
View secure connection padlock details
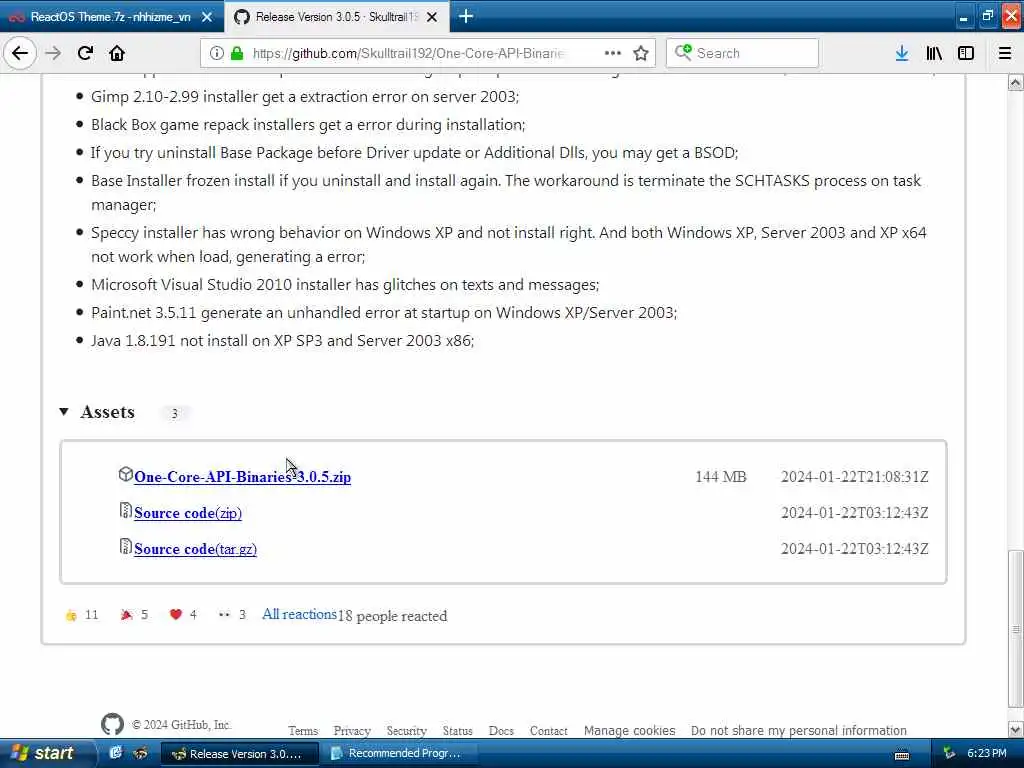click(x=237, y=53)
